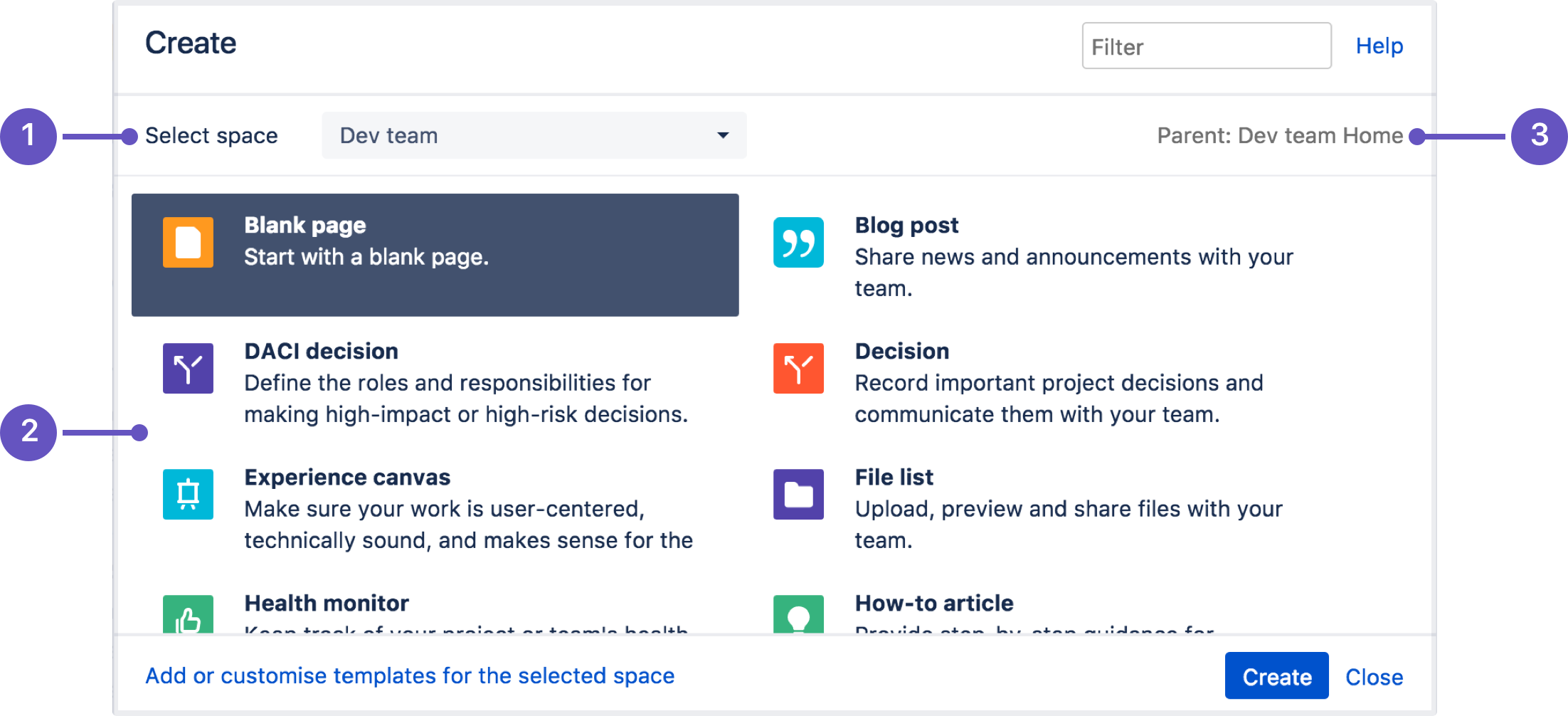Viewport: 1568px width, 716px height.
Task: Click the orange Decision icon
Action: pyautogui.click(x=798, y=368)
